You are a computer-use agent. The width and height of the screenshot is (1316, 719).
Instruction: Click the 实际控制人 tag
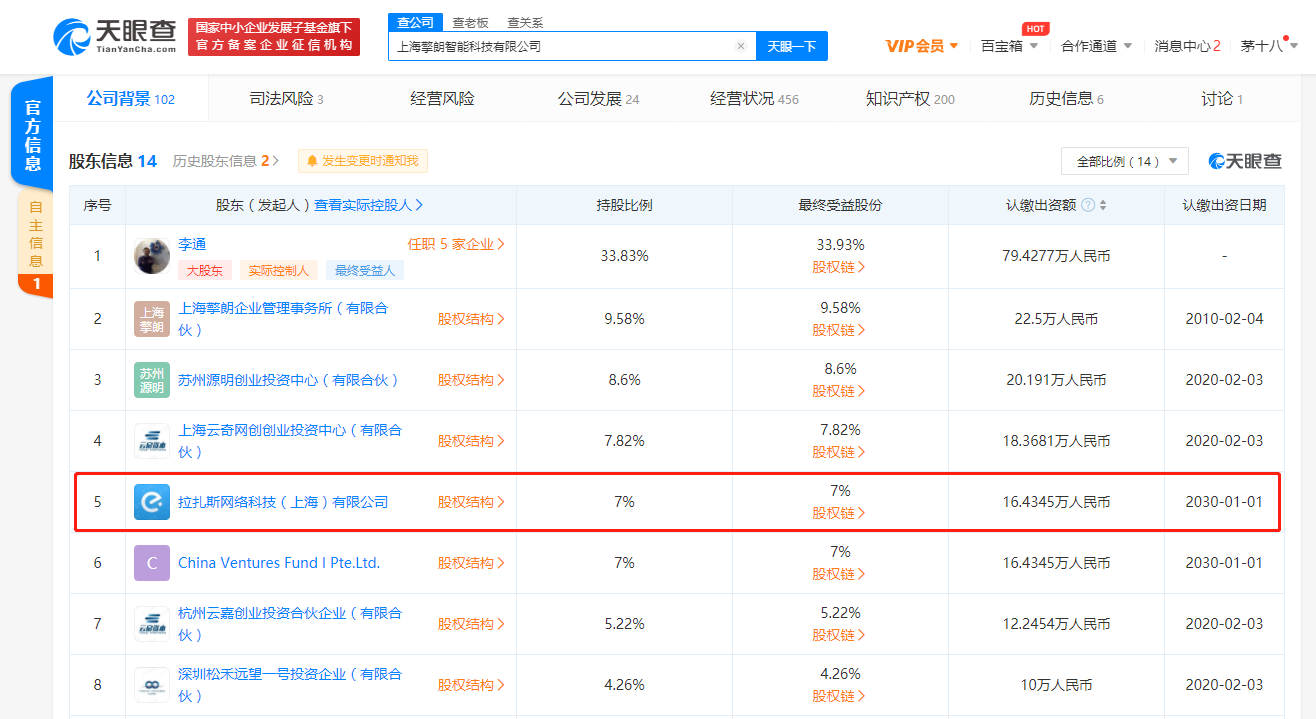(279, 270)
